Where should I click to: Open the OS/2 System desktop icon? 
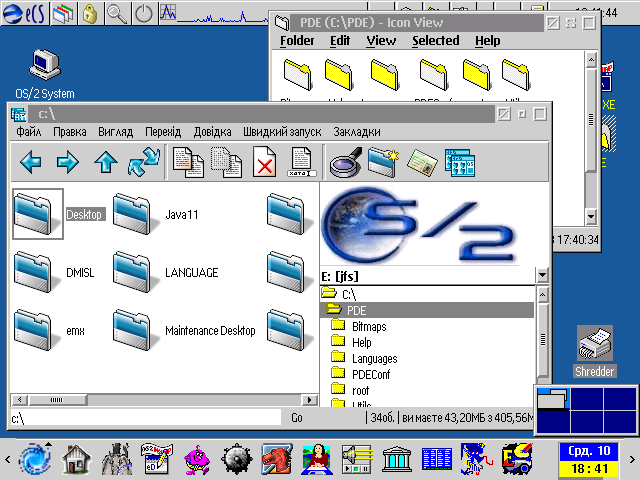pos(45,74)
